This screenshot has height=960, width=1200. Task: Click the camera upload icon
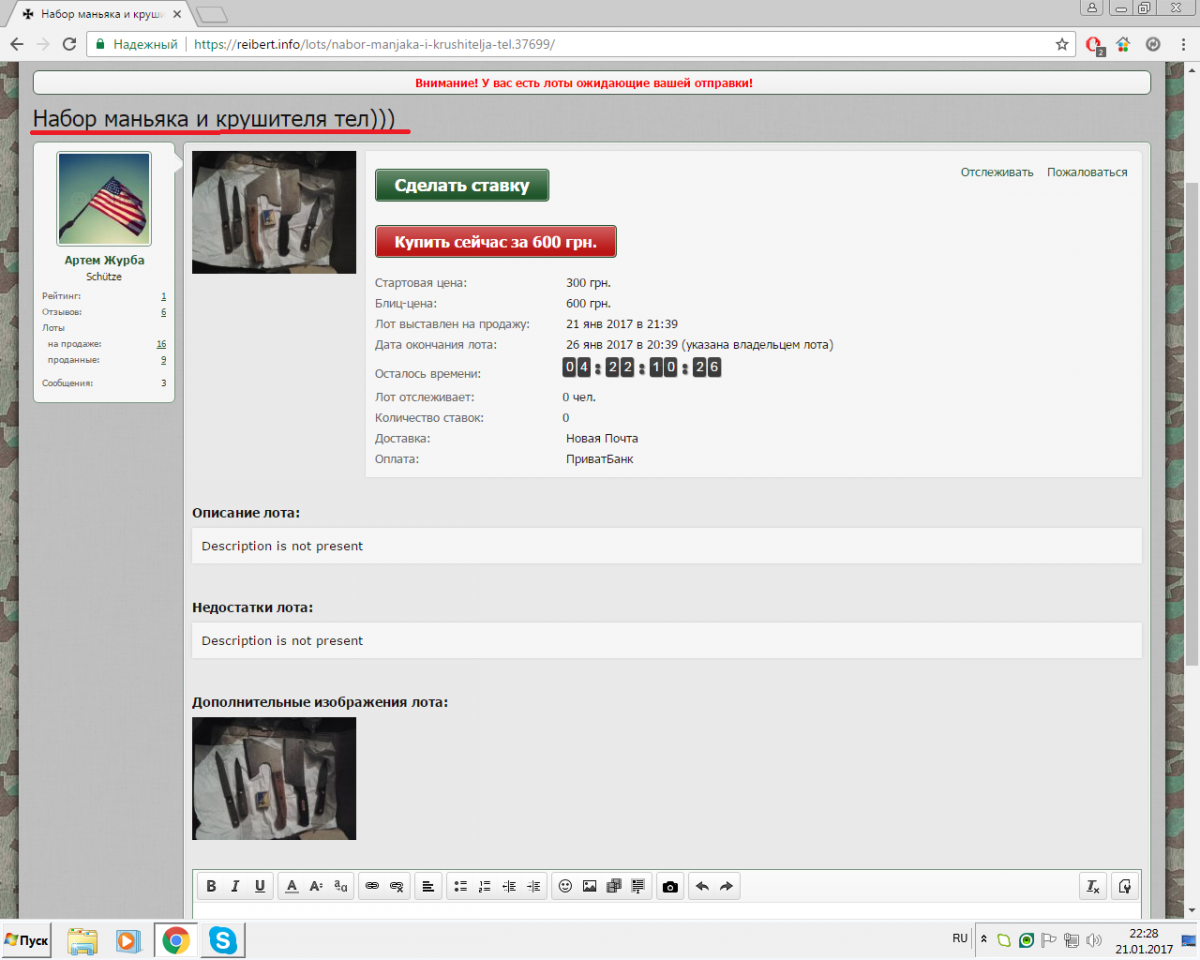(670, 886)
